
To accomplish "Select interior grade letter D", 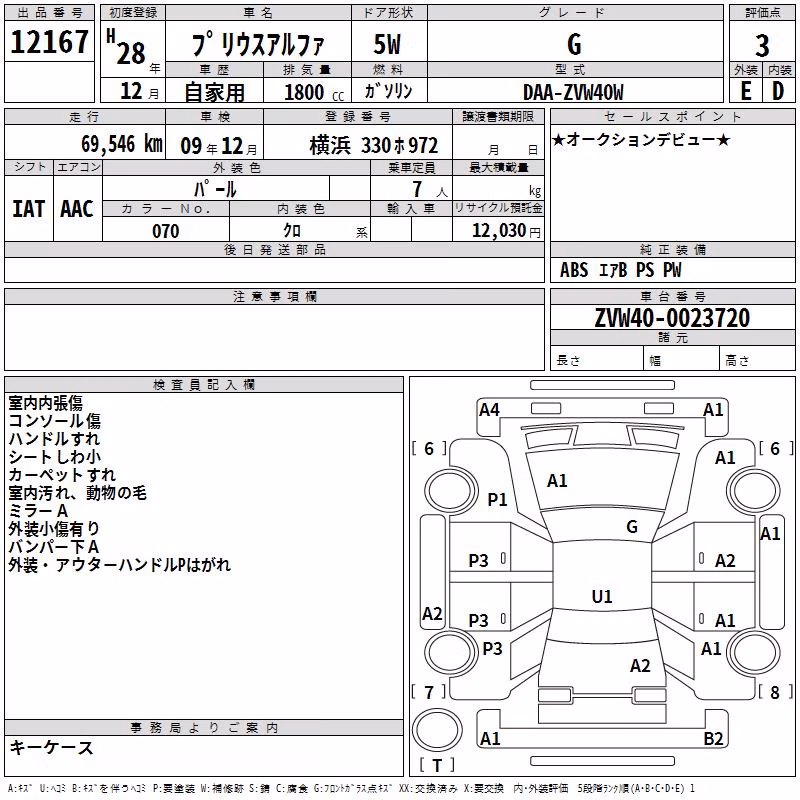I will [778, 91].
